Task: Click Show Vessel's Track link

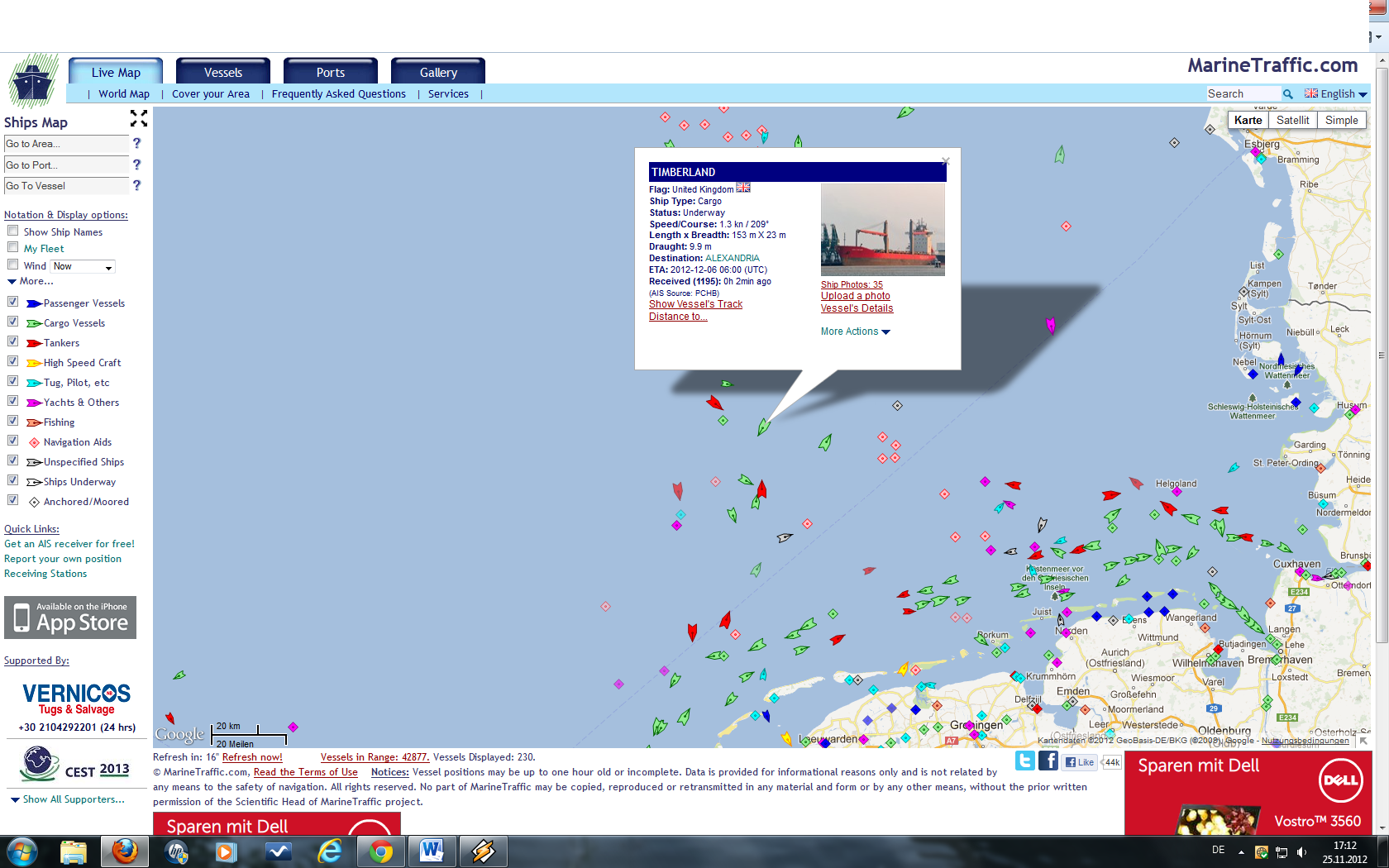Action: [x=695, y=304]
